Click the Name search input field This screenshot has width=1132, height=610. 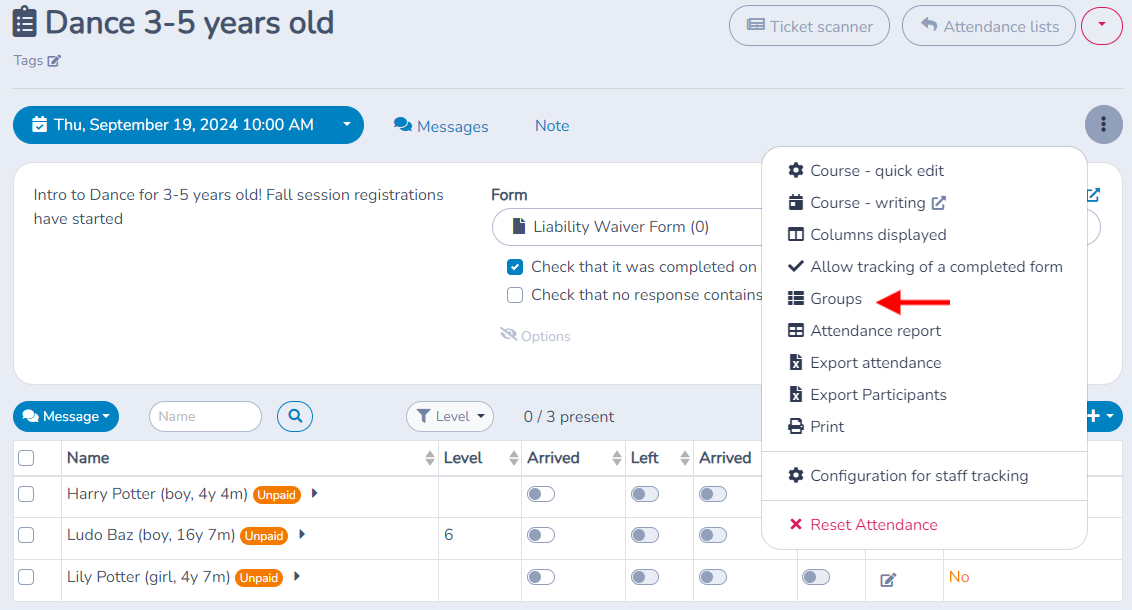pyautogui.click(x=205, y=417)
